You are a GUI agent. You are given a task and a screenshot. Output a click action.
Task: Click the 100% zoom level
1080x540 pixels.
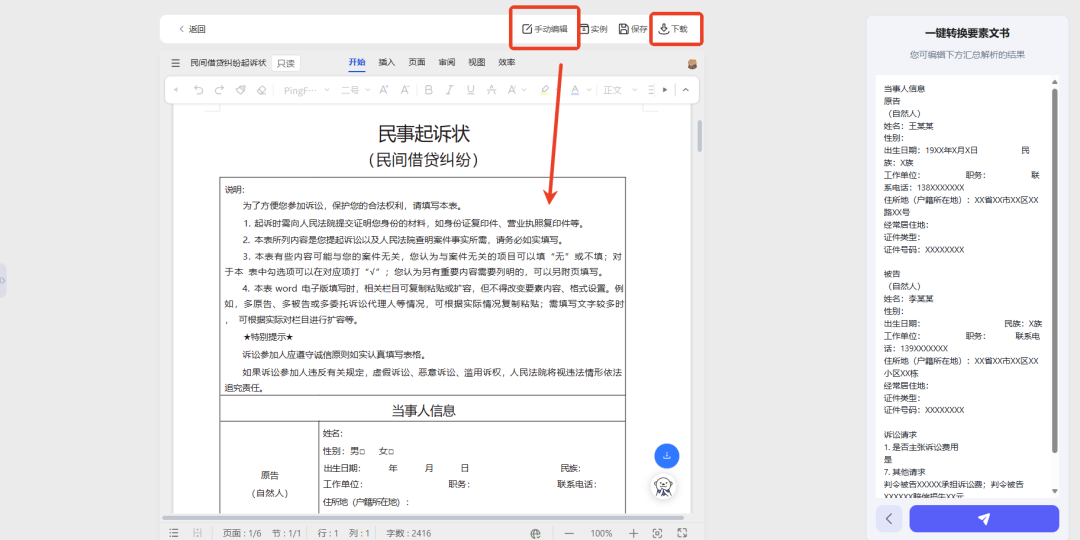pyautogui.click(x=601, y=533)
